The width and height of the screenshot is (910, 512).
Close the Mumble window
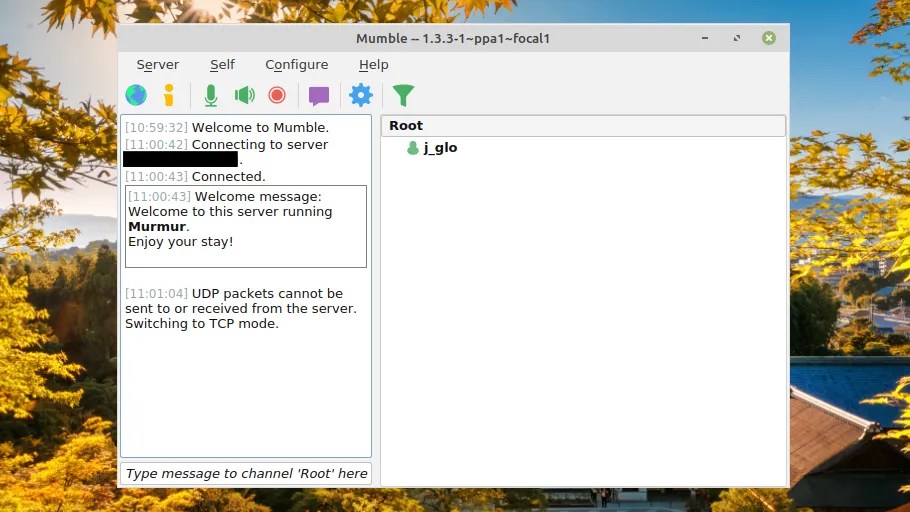[x=768, y=38]
